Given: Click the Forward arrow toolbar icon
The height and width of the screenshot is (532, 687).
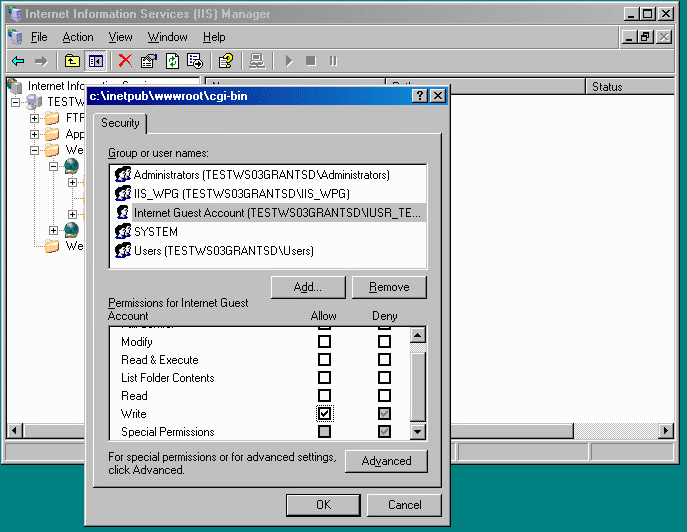Looking at the screenshot, I should click(x=41, y=61).
